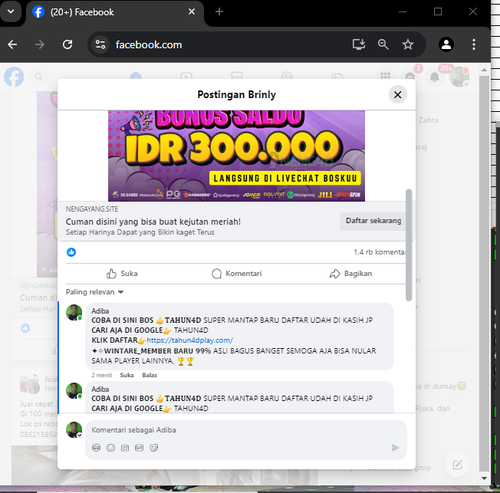This screenshot has height=493, width=500.
Task: Like the 2 menit comment via Suka
Action: point(127,375)
